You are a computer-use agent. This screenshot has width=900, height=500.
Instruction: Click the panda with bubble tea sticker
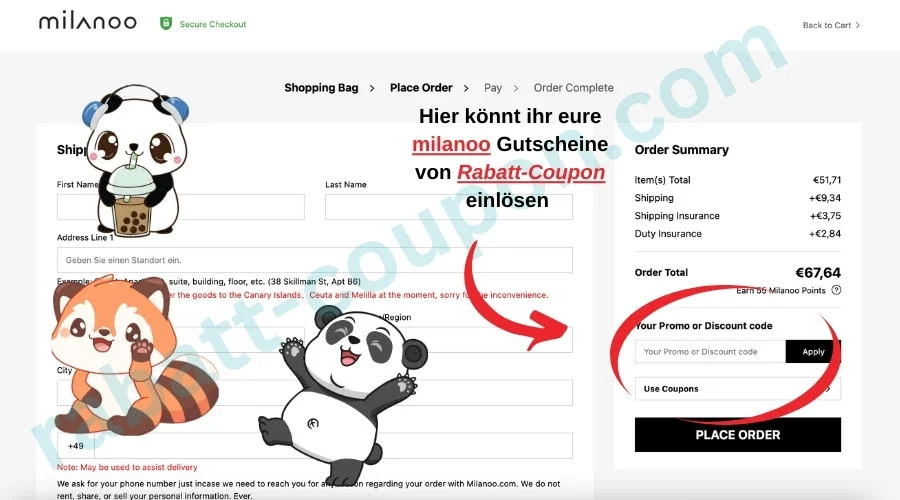pos(135,160)
